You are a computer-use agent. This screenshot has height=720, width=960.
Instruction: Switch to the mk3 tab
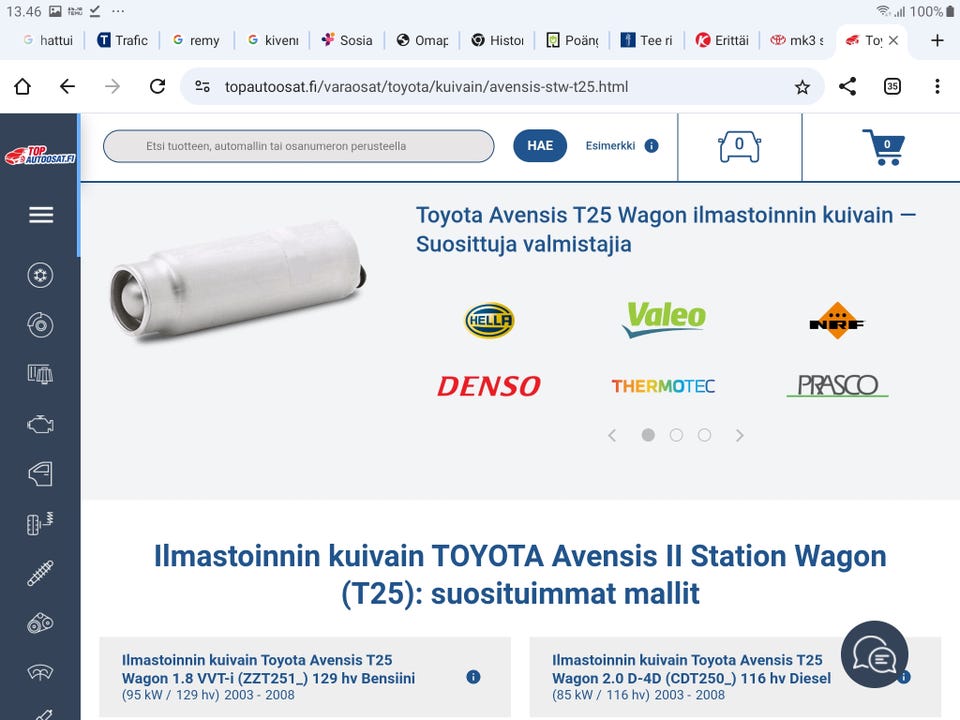pyautogui.click(x=797, y=40)
